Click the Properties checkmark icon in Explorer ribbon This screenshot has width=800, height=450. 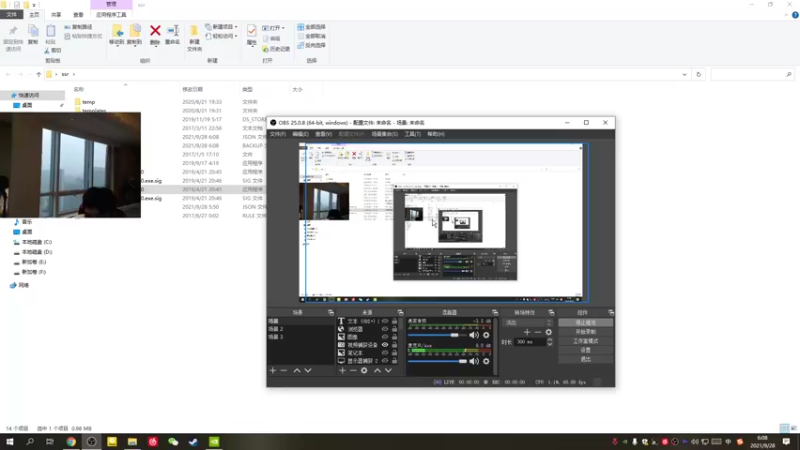point(252,32)
